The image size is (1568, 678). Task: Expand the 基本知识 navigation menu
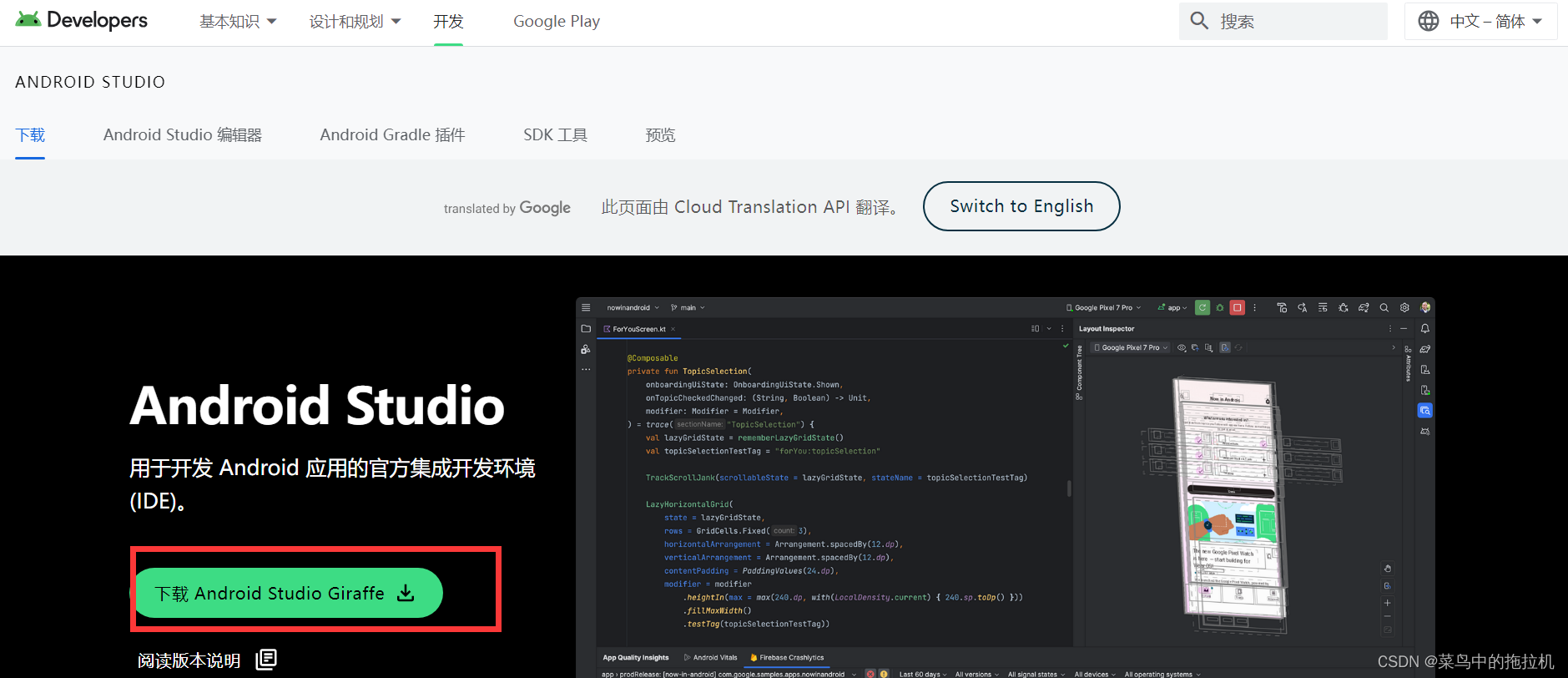pyautogui.click(x=238, y=22)
